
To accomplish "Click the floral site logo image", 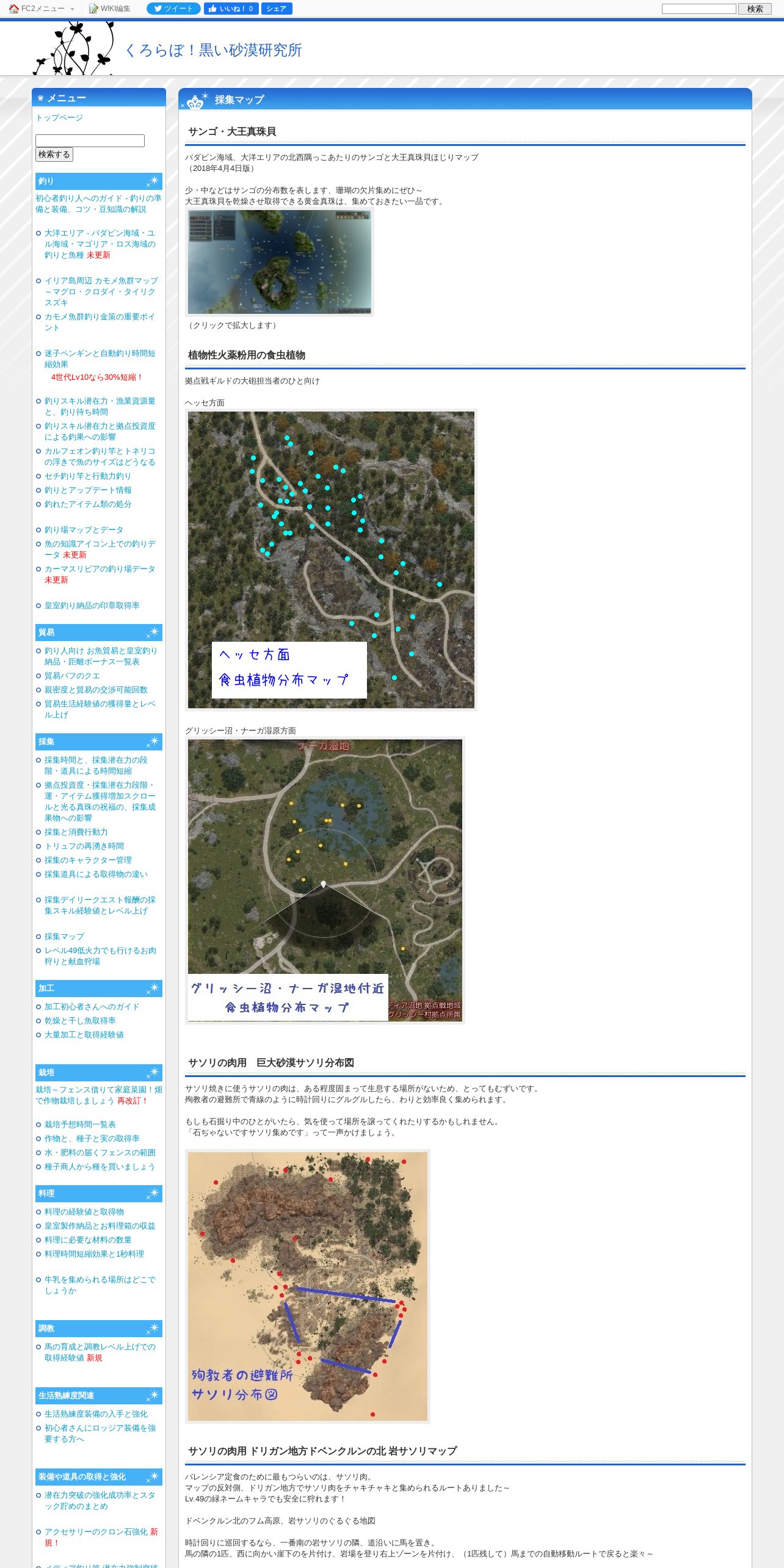I will coord(74,48).
